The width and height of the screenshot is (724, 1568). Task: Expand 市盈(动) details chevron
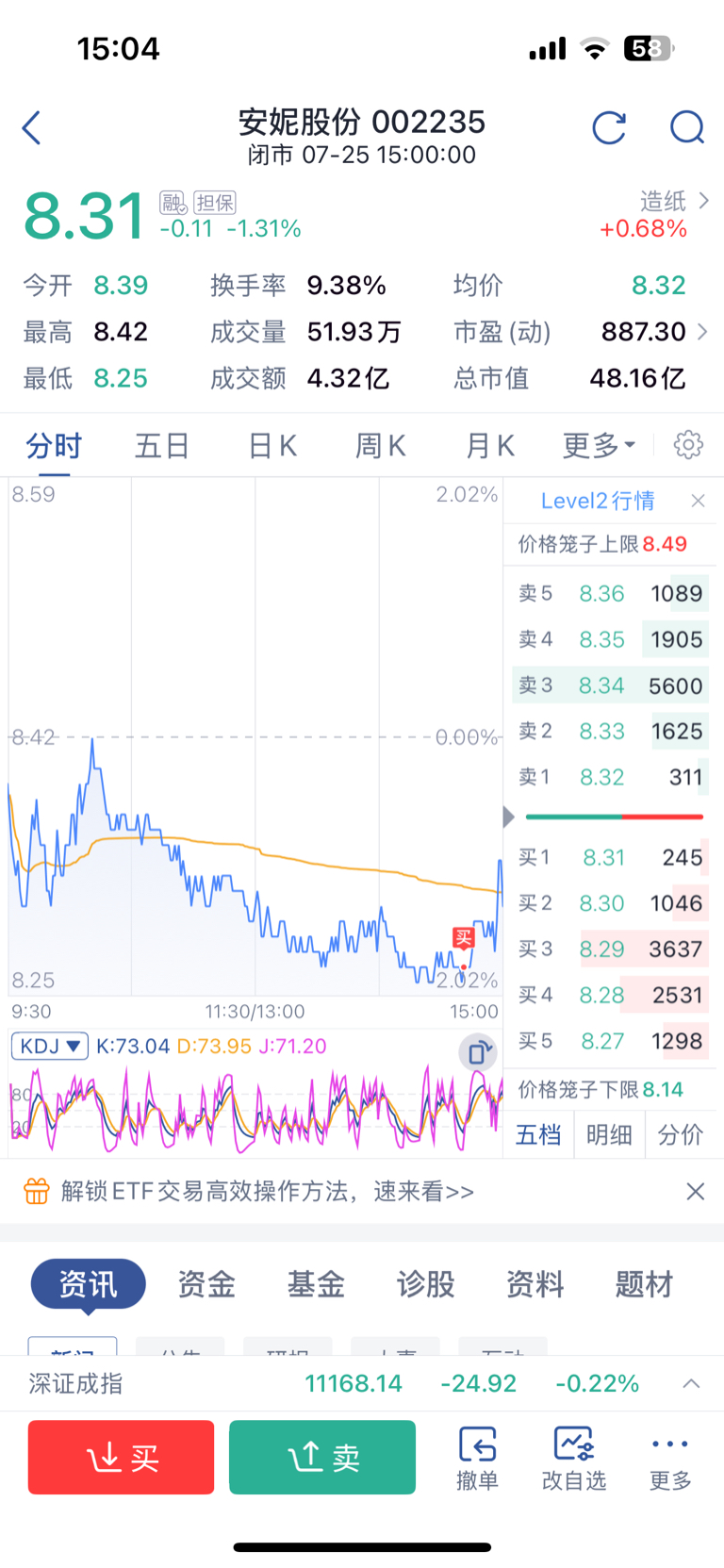click(x=702, y=332)
